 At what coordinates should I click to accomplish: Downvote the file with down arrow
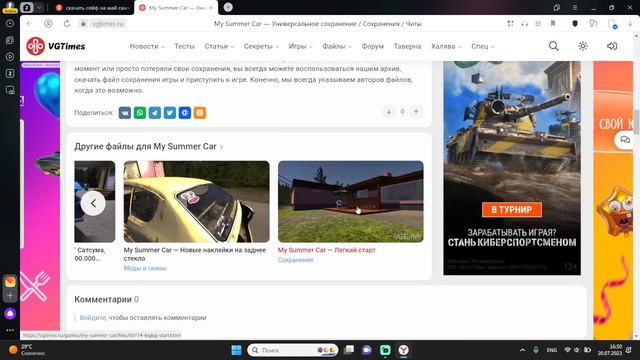[389, 112]
